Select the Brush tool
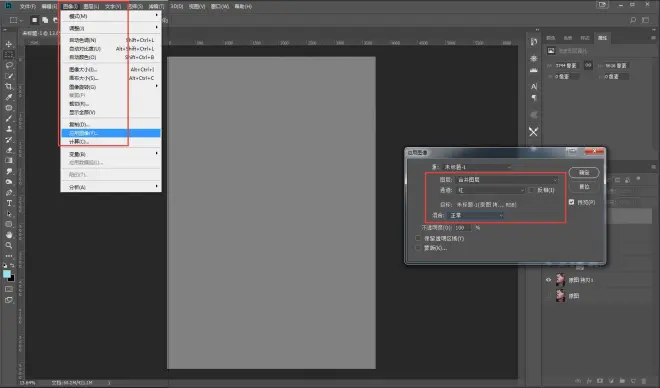Image resolution: width=660 pixels, height=388 pixels. [x=8, y=118]
